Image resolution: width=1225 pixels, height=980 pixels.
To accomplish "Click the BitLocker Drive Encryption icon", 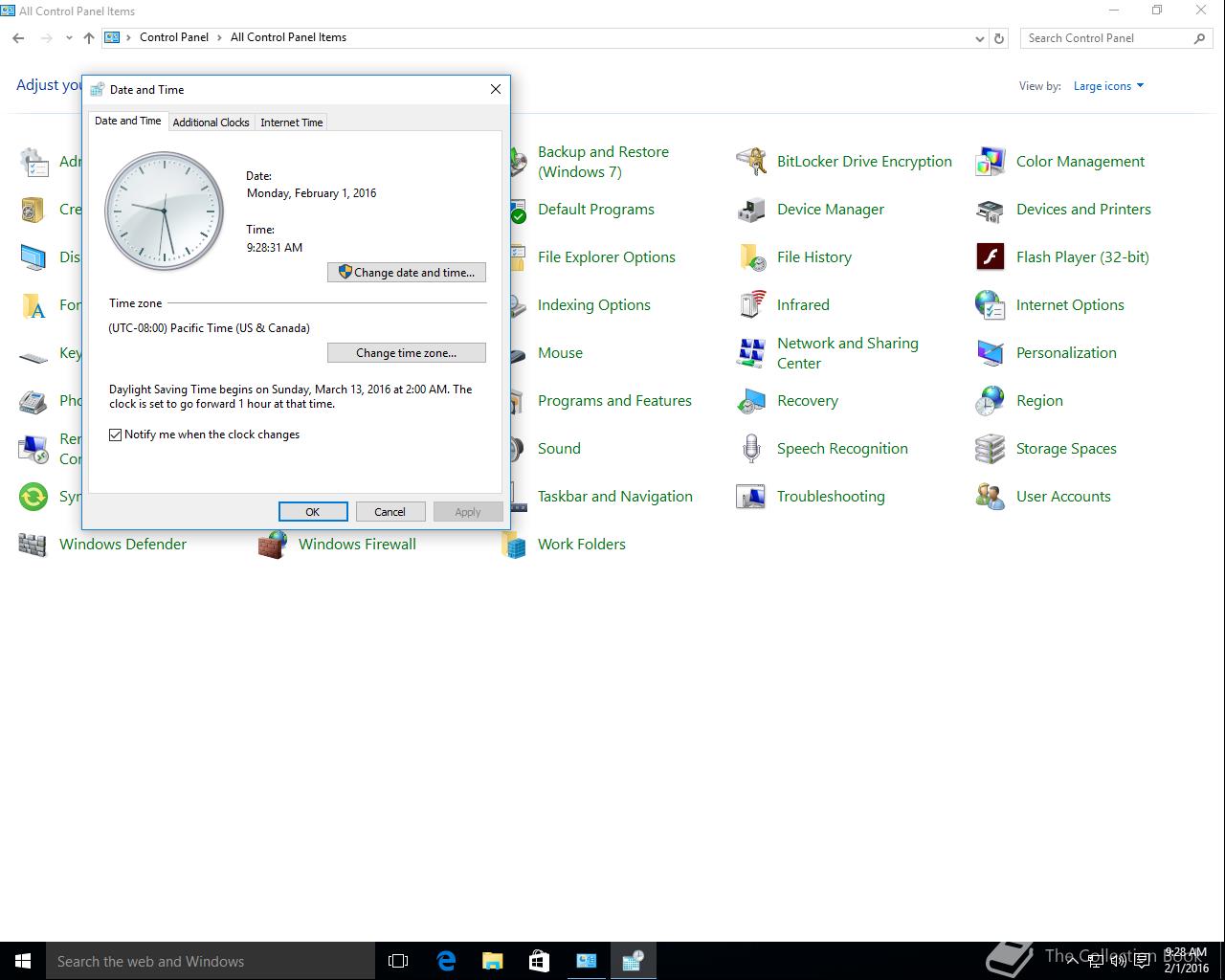I will pos(751,162).
